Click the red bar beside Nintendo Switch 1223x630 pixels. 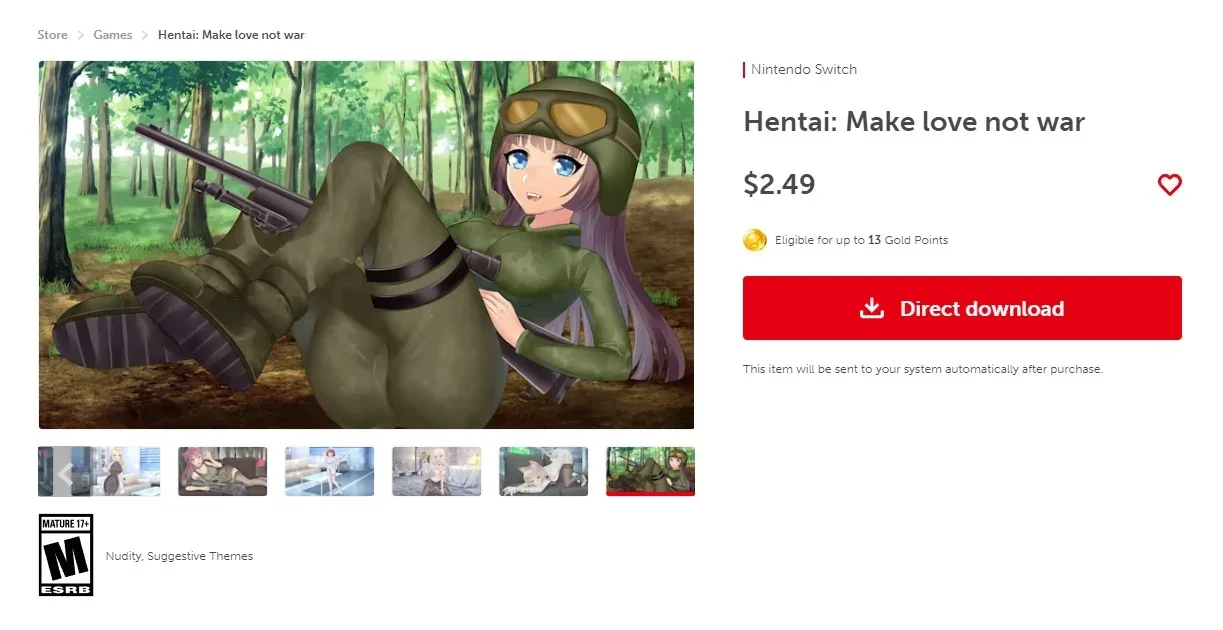coord(744,70)
